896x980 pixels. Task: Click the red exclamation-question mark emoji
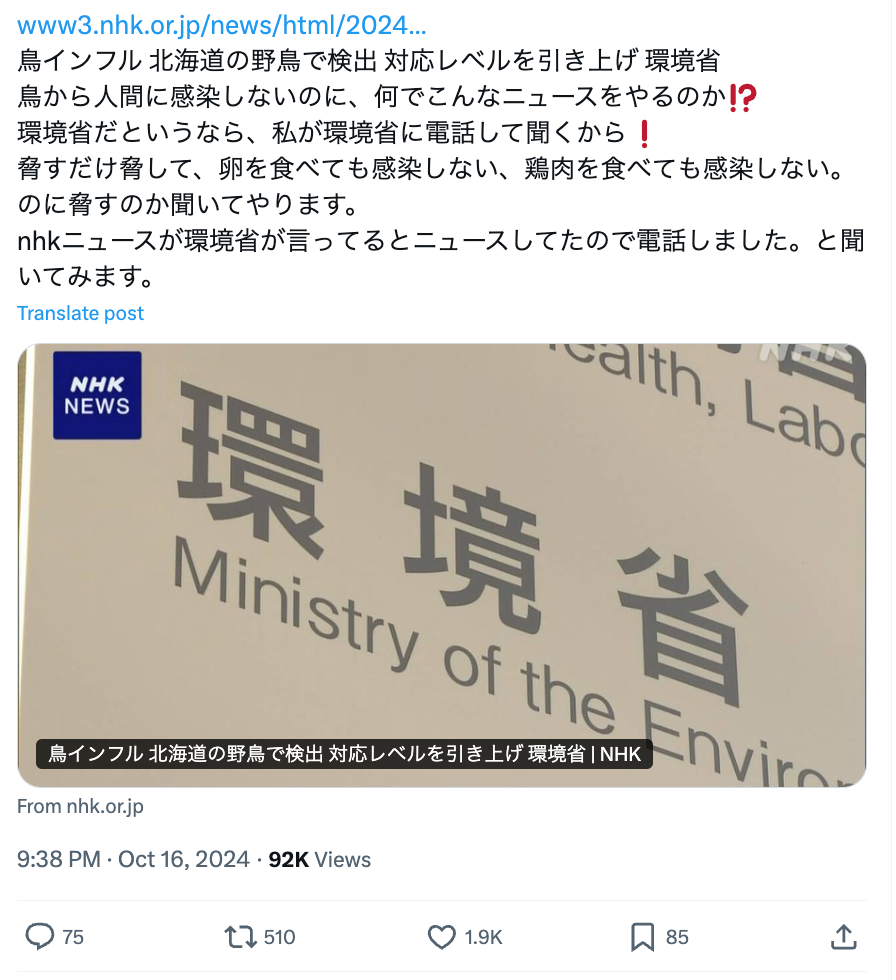743,98
